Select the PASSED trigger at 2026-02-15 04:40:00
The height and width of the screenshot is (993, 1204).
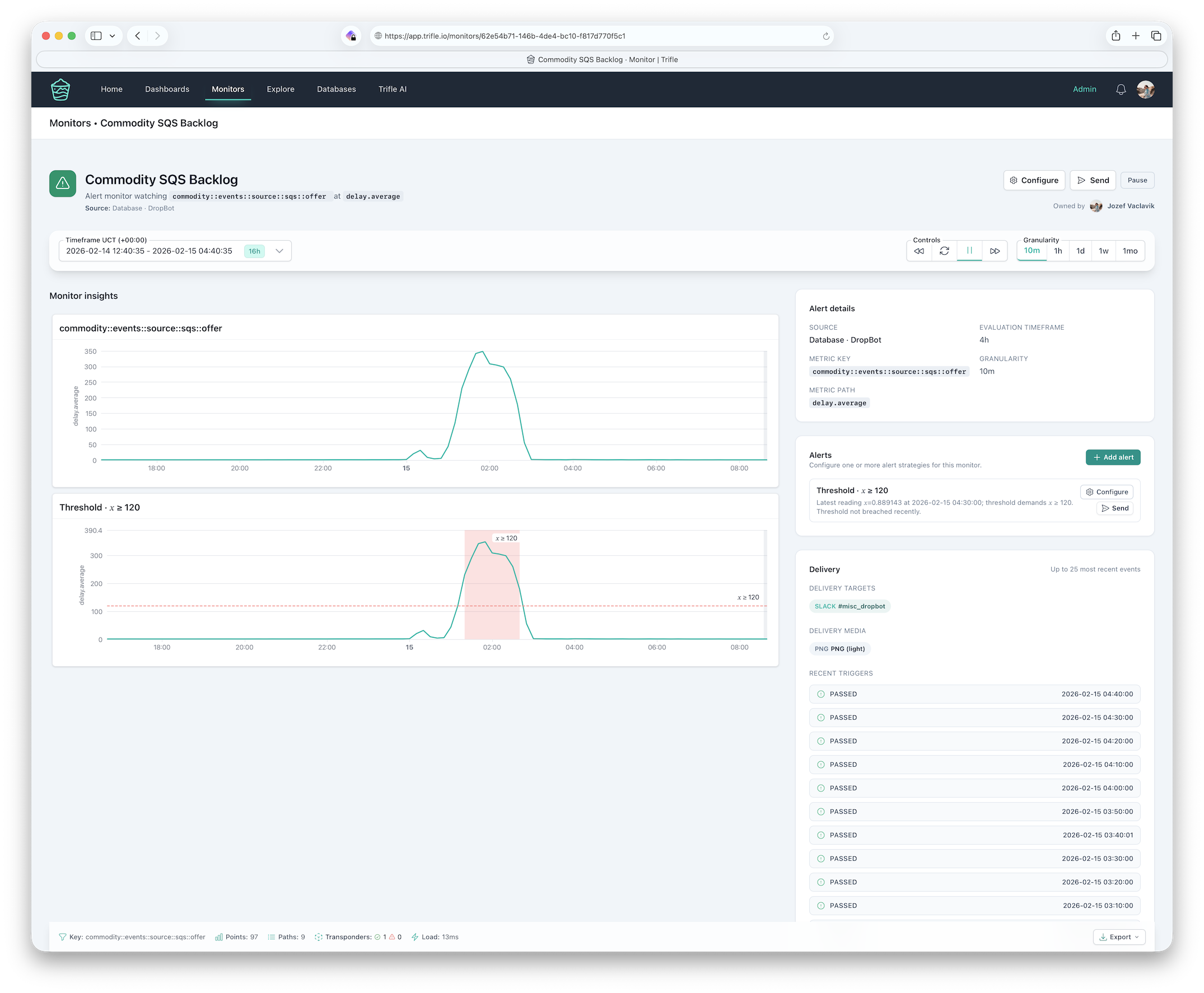pos(974,694)
